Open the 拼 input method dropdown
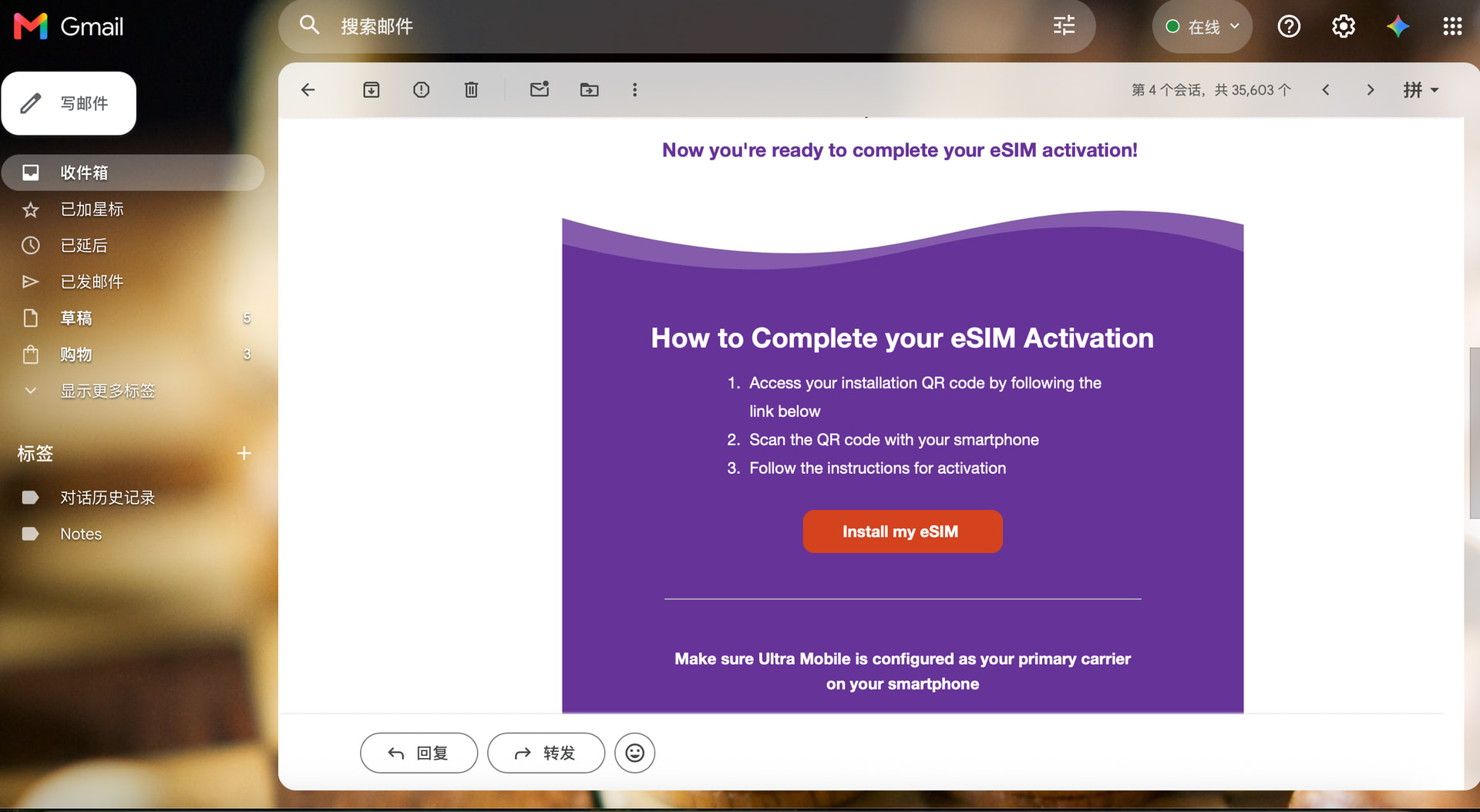The image size is (1480, 812). pos(1421,90)
